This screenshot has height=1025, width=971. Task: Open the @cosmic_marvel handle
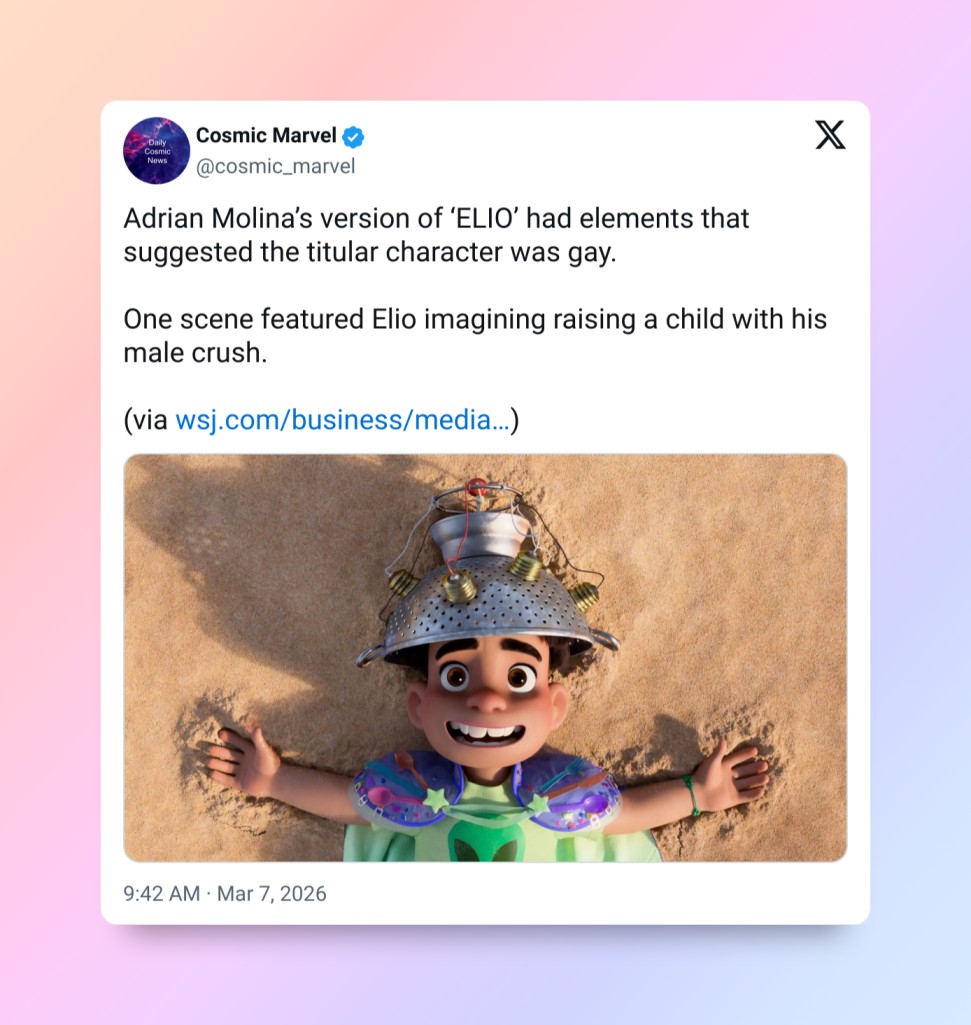(275, 167)
